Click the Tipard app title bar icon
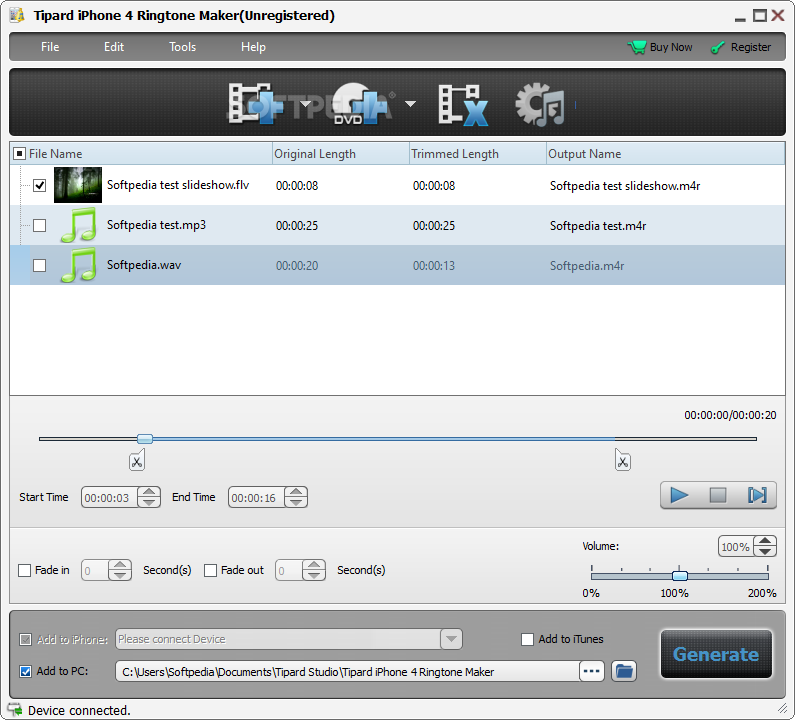 [17, 15]
